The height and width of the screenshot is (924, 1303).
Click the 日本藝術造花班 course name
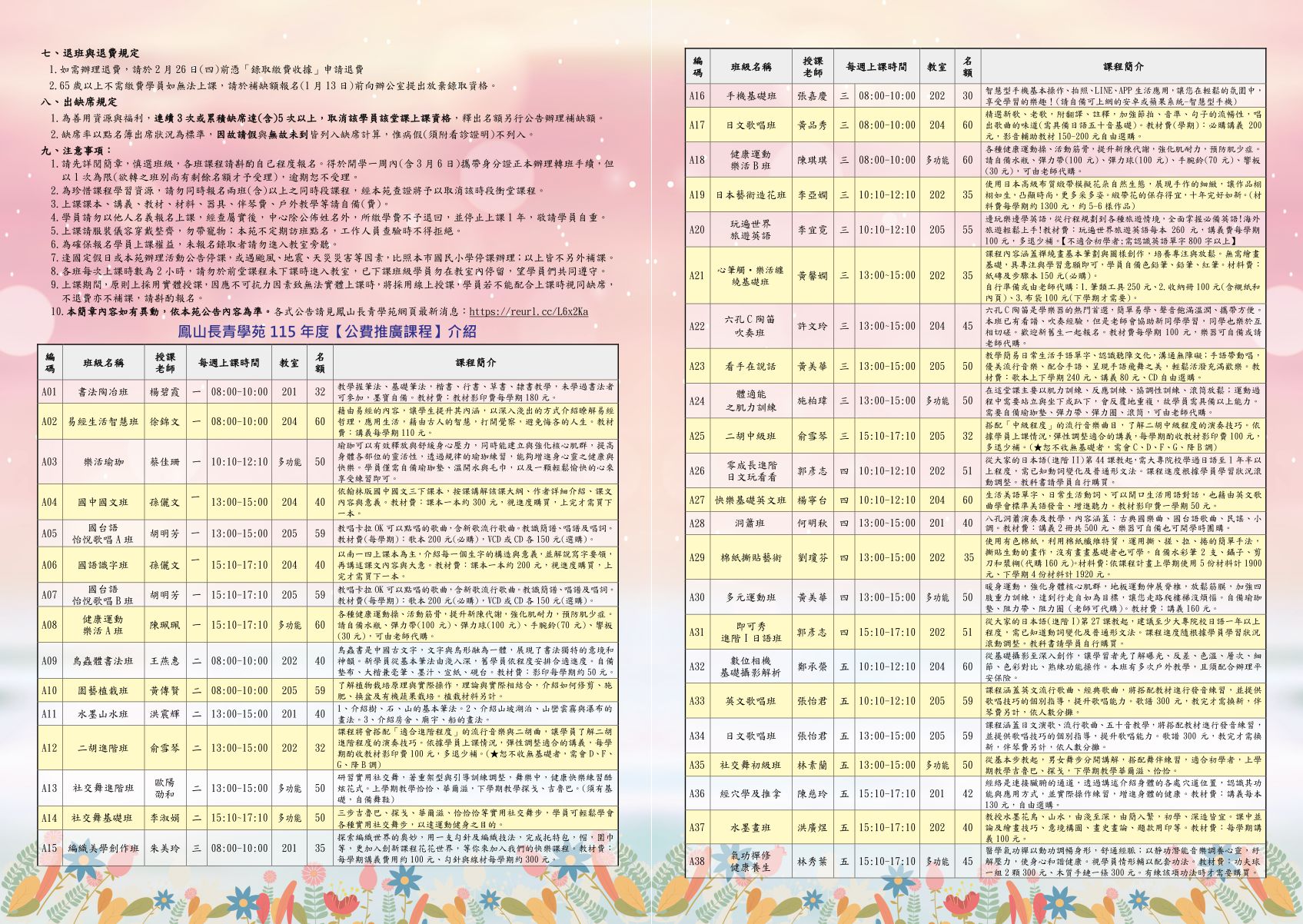pos(750,194)
